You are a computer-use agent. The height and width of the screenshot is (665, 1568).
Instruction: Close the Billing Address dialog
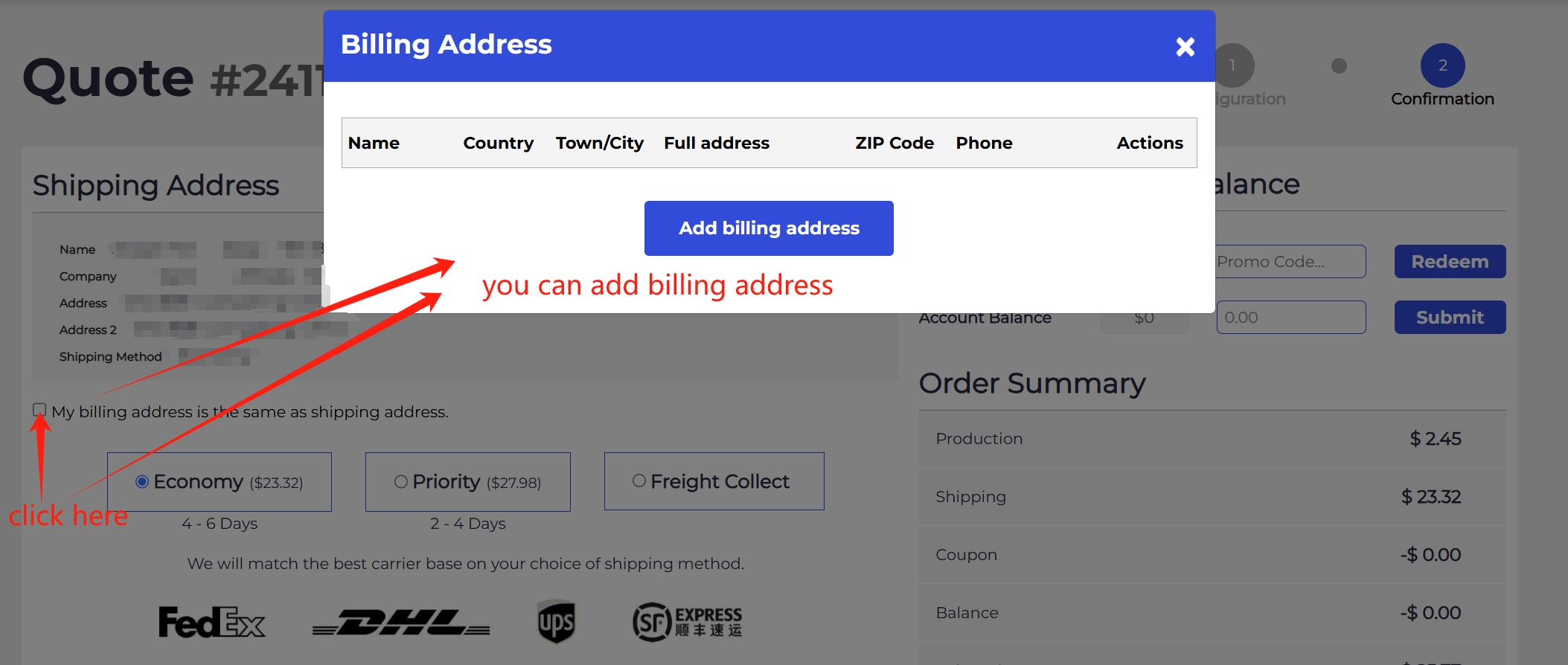click(1185, 47)
